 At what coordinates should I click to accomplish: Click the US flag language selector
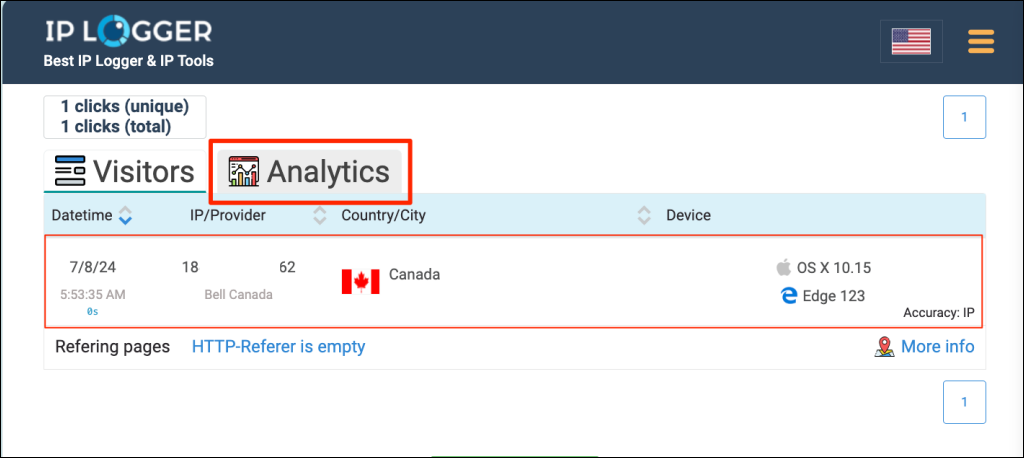click(x=911, y=41)
